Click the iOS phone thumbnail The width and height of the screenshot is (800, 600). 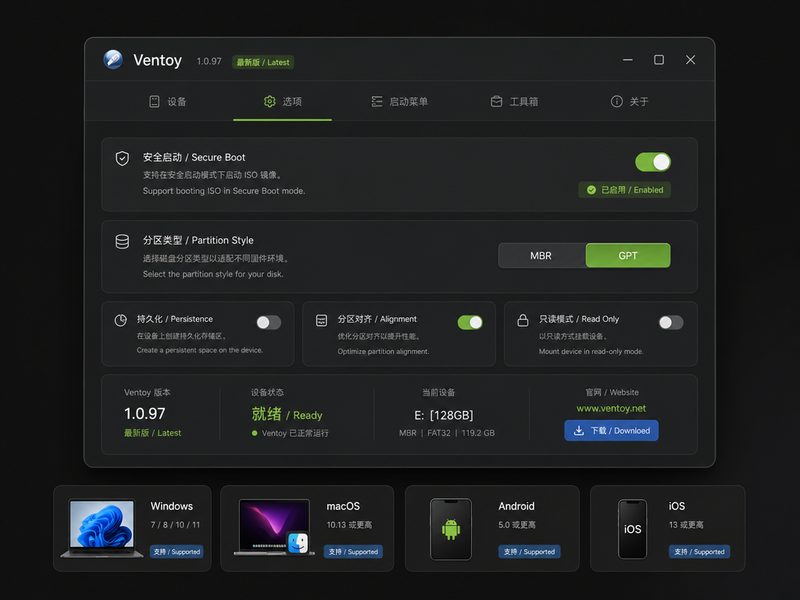click(632, 529)
